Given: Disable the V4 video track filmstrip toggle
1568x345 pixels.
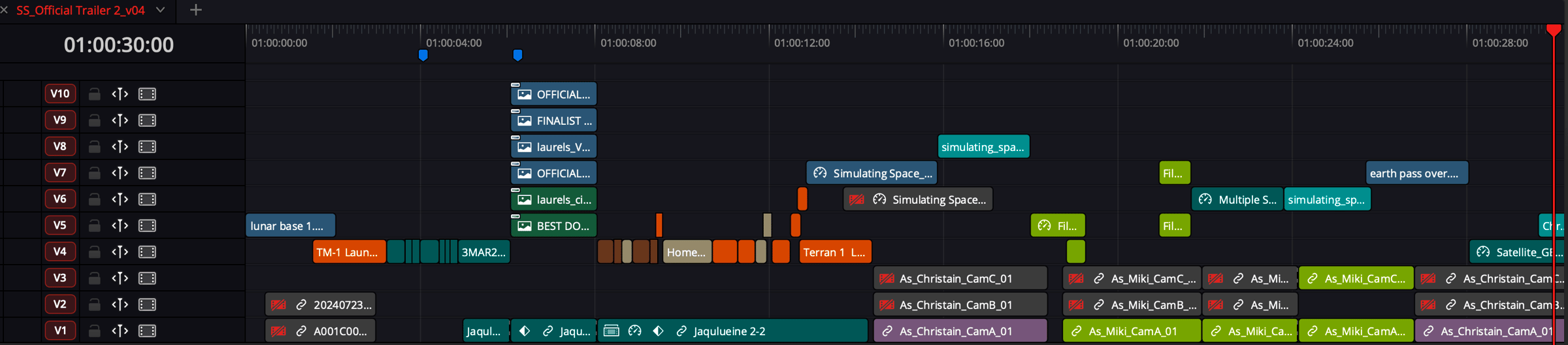Looking at the screenshot, I should click(147, 252).
